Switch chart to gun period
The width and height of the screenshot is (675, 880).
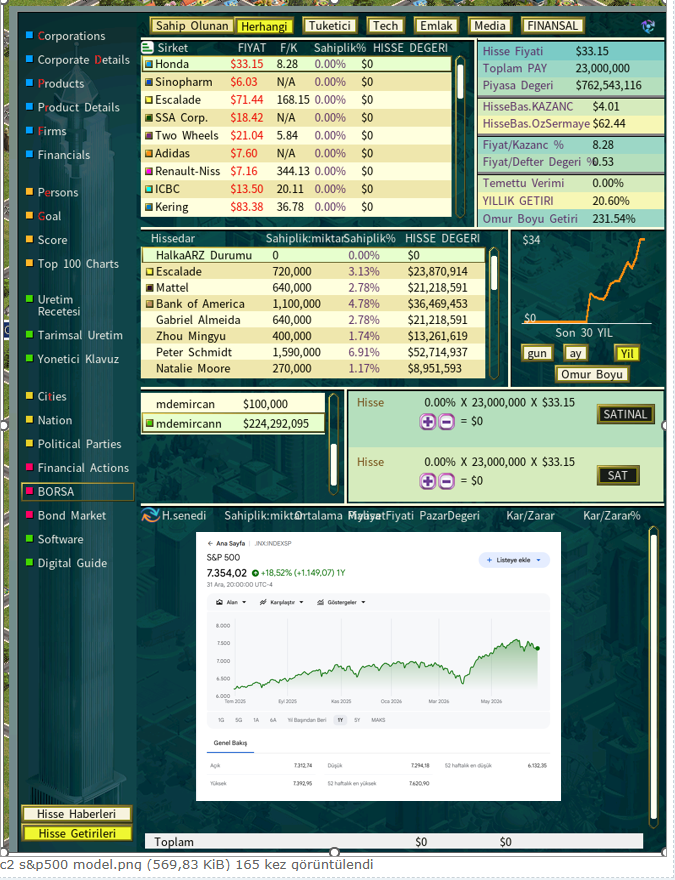tap(537, 354)
